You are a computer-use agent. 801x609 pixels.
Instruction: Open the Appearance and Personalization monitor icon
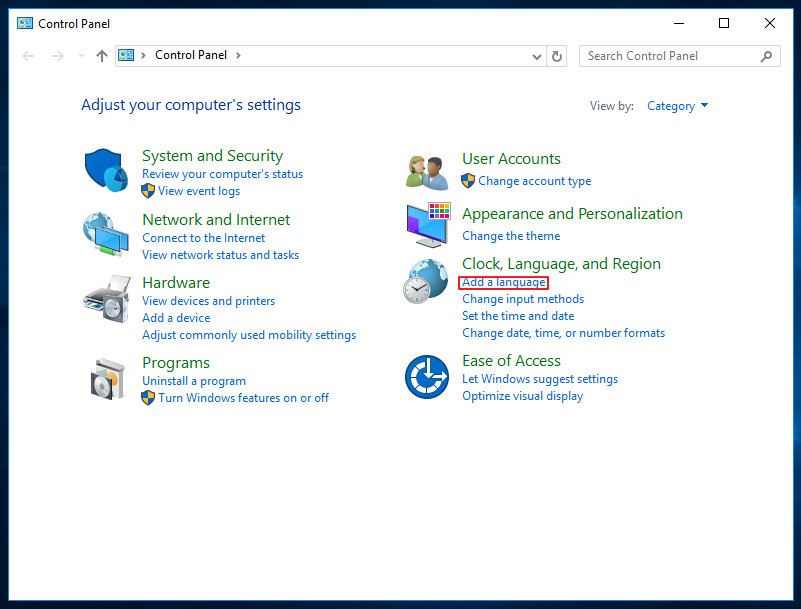coord(428,225)
